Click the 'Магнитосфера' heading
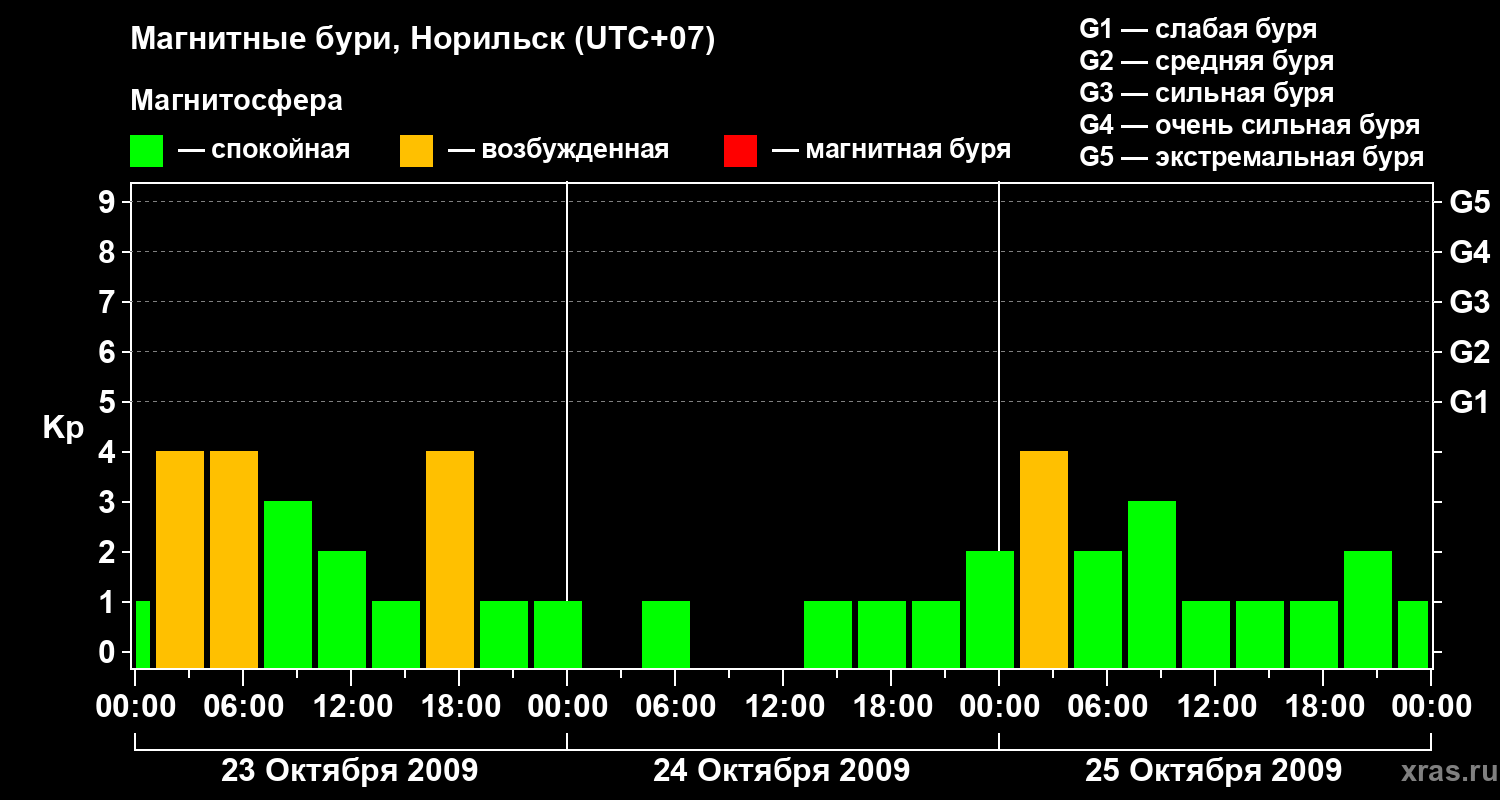 [237, 101]
